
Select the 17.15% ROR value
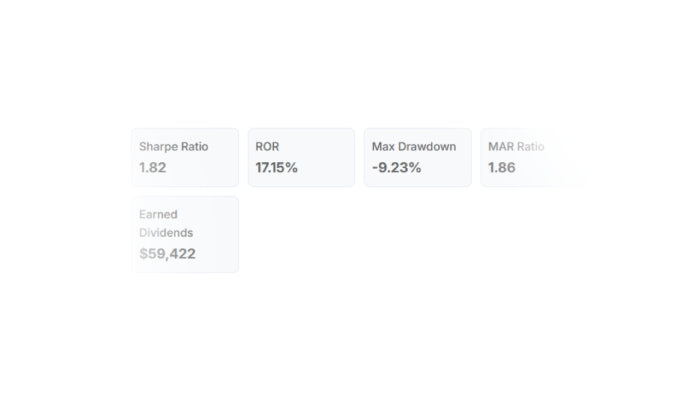(276, 168)
